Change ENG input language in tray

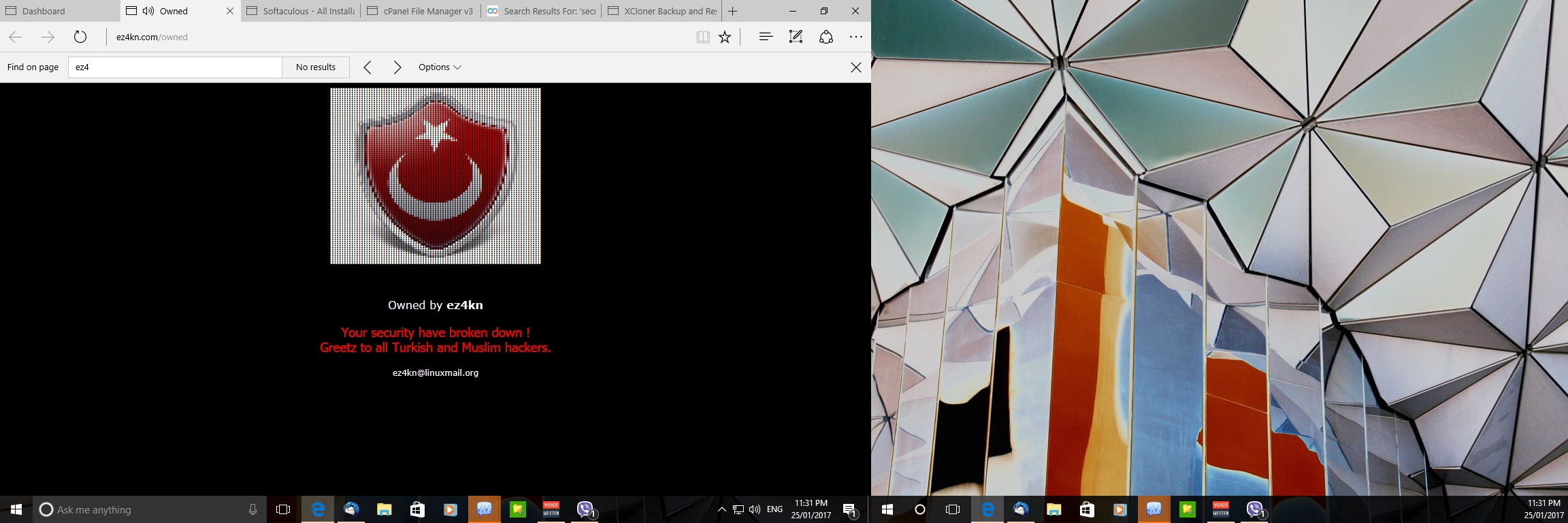point(774,509)
